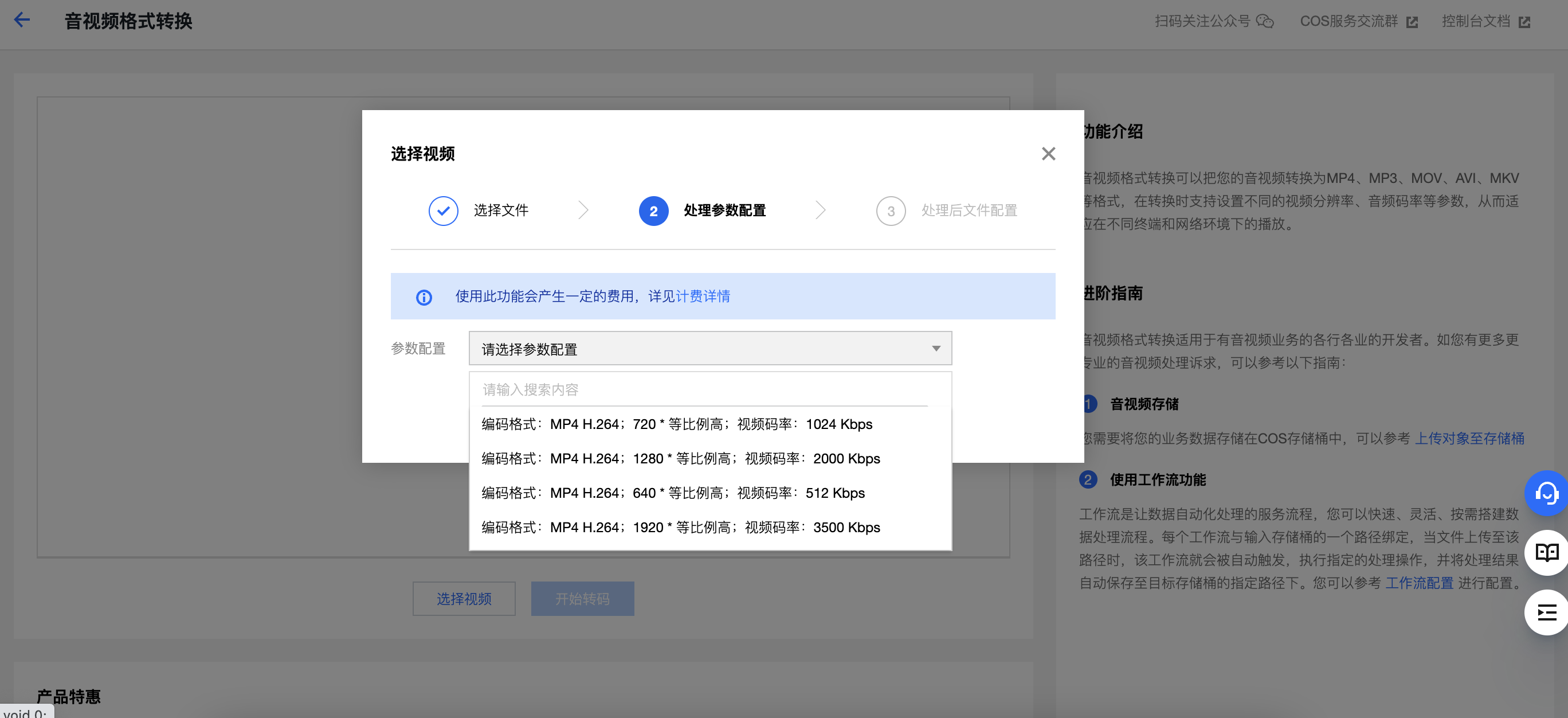Choose the 640 等比例高 512 Kbps option
The width and height of the screenshot is (1568, 718).
pos(673,493)
